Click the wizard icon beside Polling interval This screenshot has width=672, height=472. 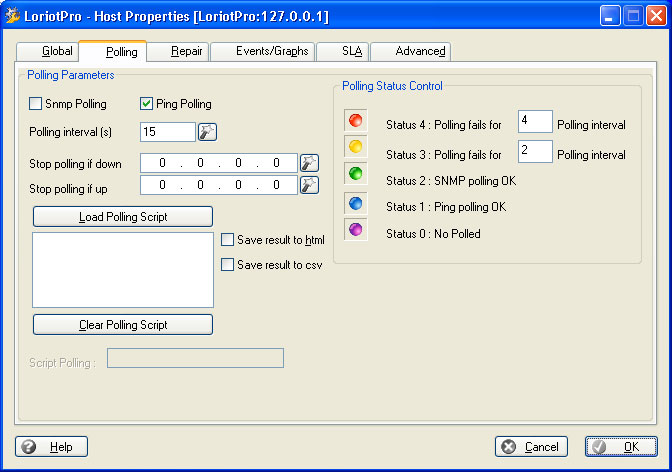(207, 132)
